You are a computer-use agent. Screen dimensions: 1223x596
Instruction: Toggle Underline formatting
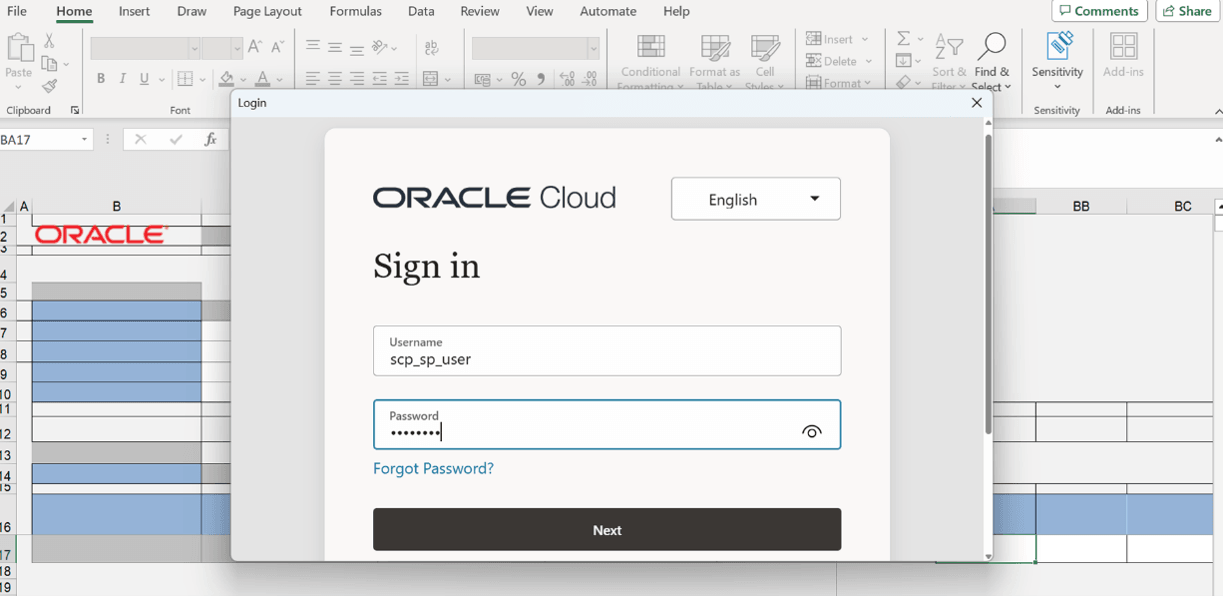click(145, 79)
